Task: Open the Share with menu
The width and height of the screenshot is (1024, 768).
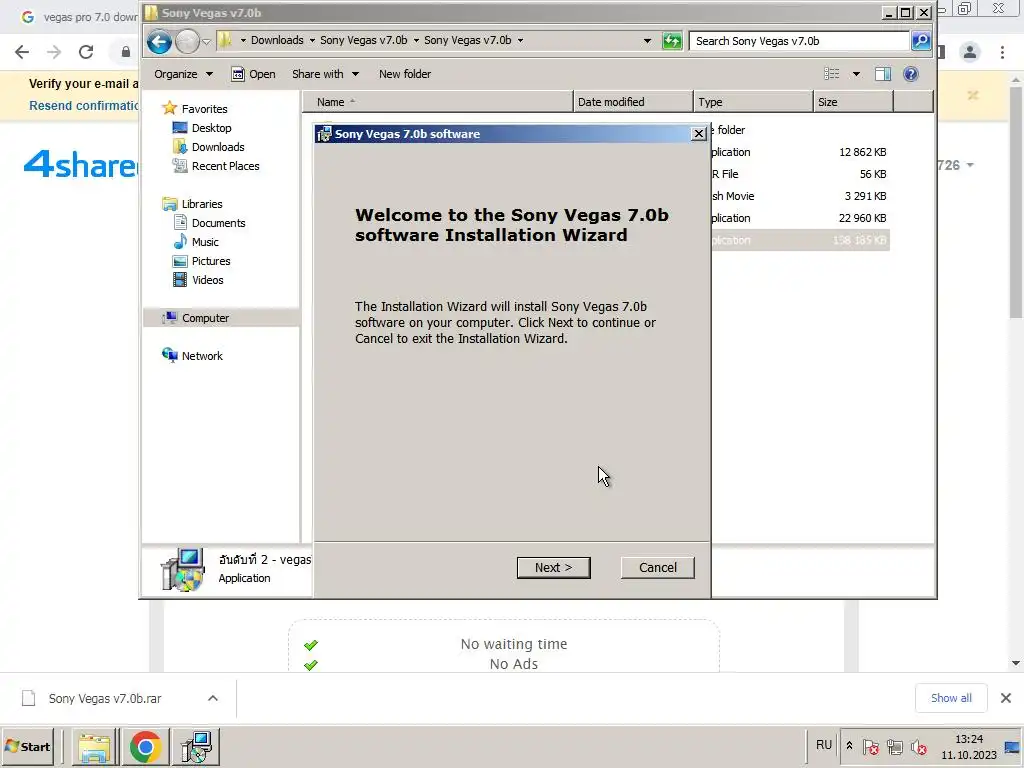Action: click(x=325, y=74)
